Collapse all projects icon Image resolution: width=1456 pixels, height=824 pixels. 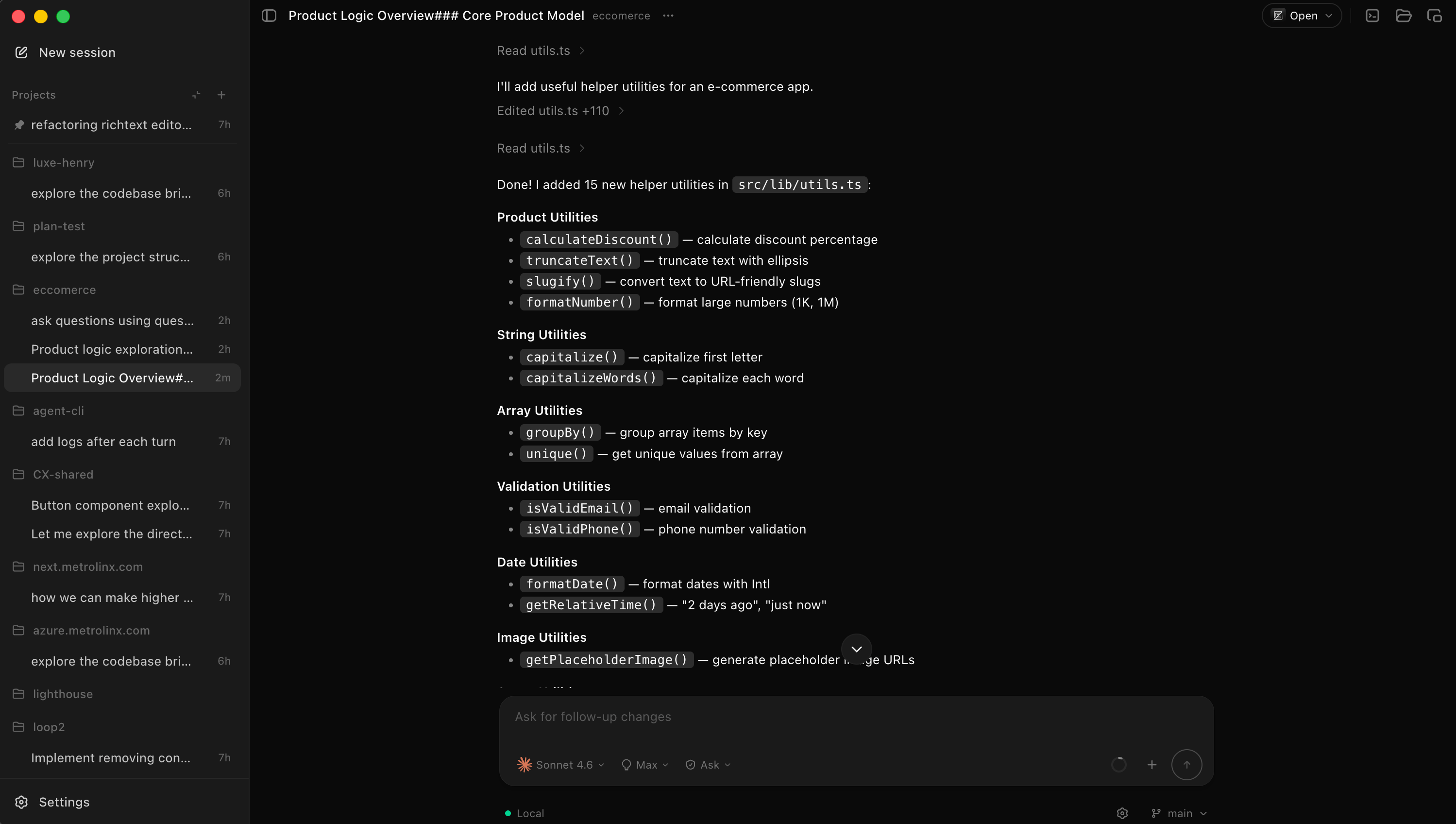pos(196,95)
